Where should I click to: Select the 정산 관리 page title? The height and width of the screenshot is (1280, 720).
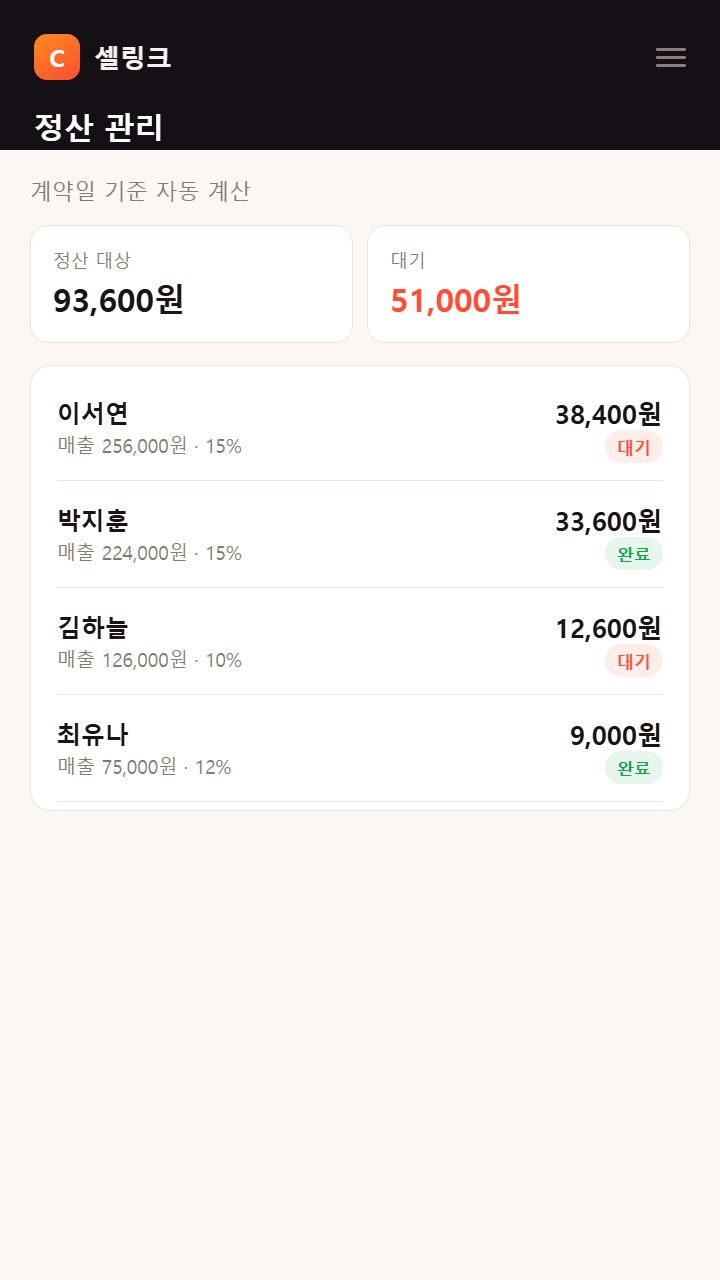(98, 127)
